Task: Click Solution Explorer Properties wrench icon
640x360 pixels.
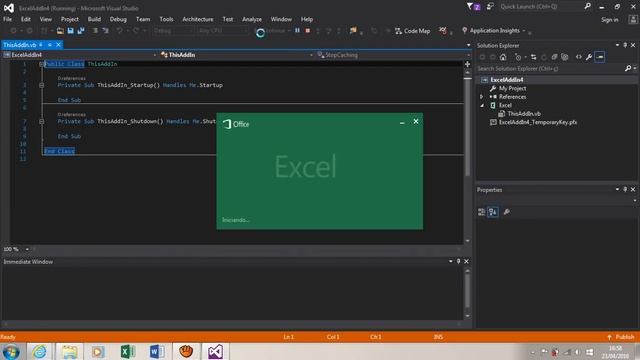Action: coord(589,57)
